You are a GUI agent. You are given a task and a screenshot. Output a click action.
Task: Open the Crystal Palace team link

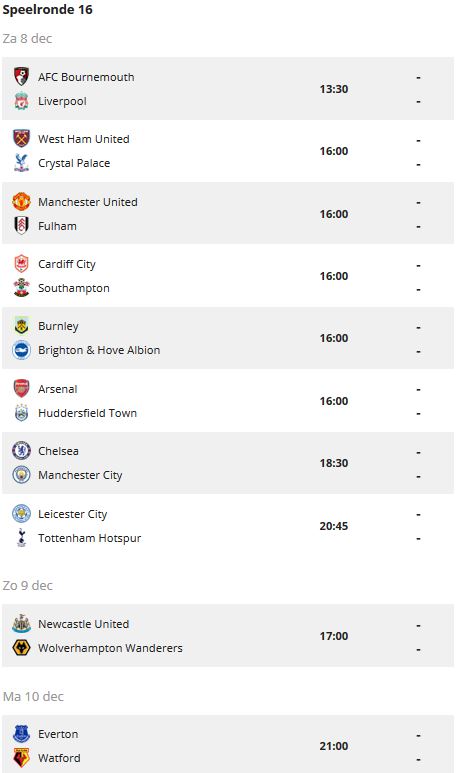(x=74, y=163)
